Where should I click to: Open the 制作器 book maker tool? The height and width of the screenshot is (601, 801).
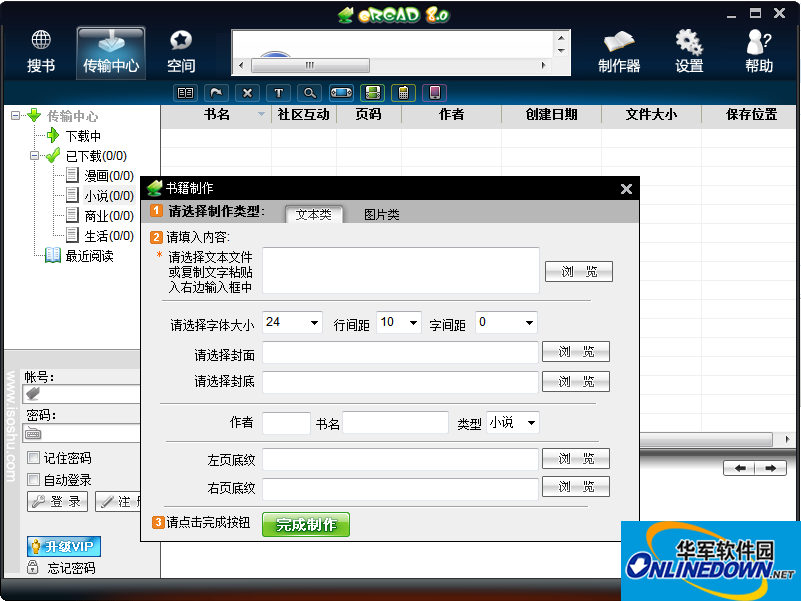coord(619,51)
